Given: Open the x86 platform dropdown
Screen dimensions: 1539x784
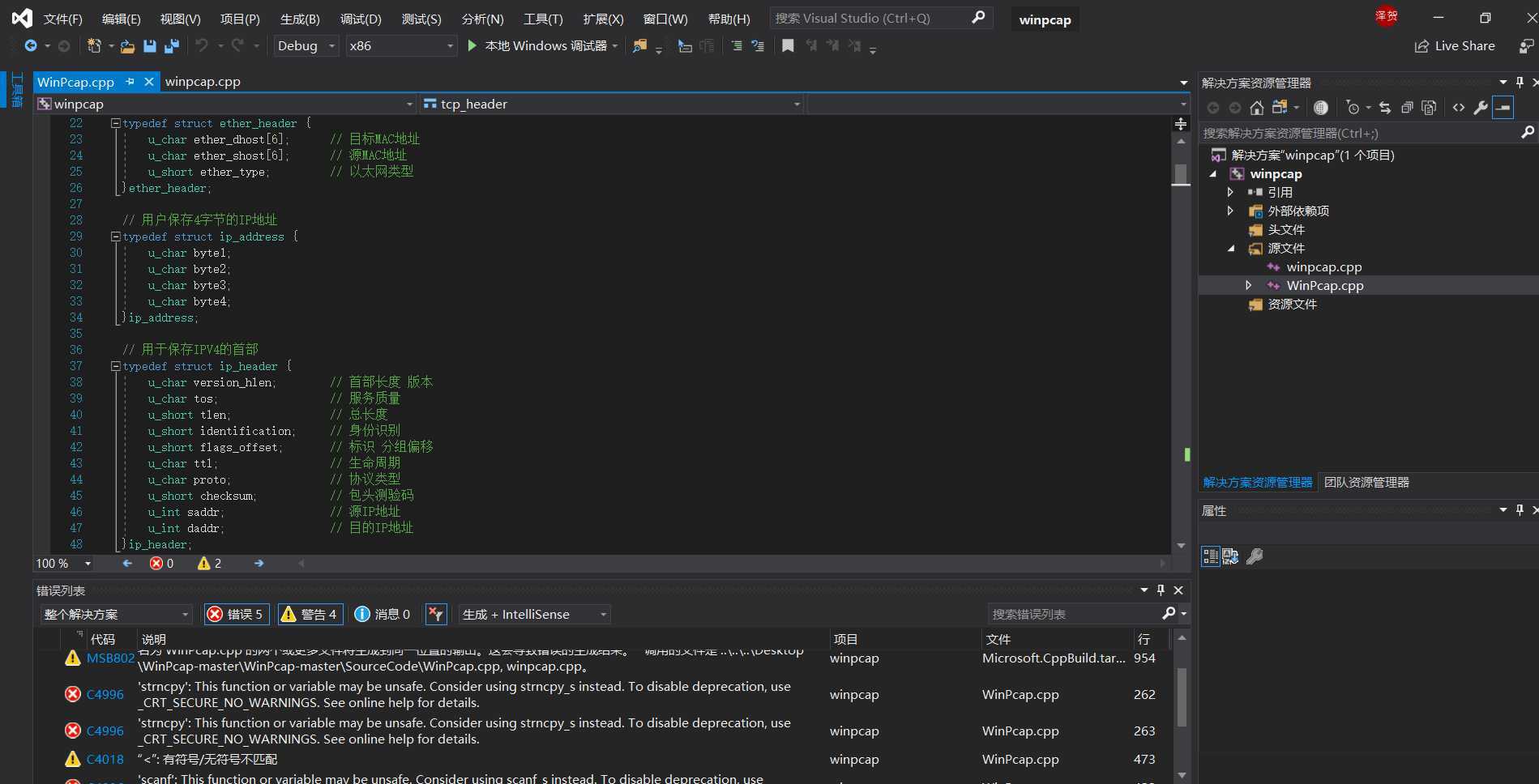Looking at the screenshot, I should [401, 46].
